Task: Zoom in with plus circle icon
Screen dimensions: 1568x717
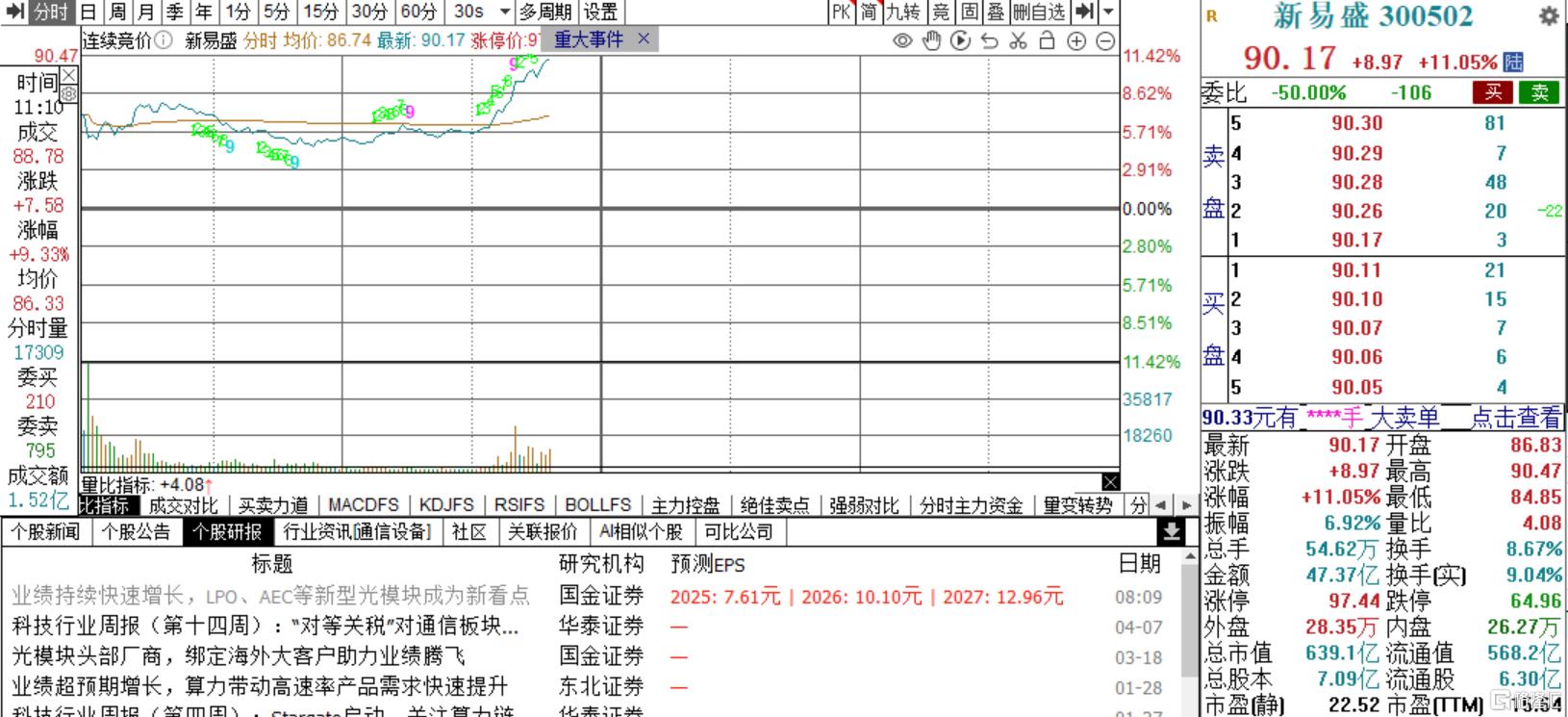Action: coord(1076,40)
